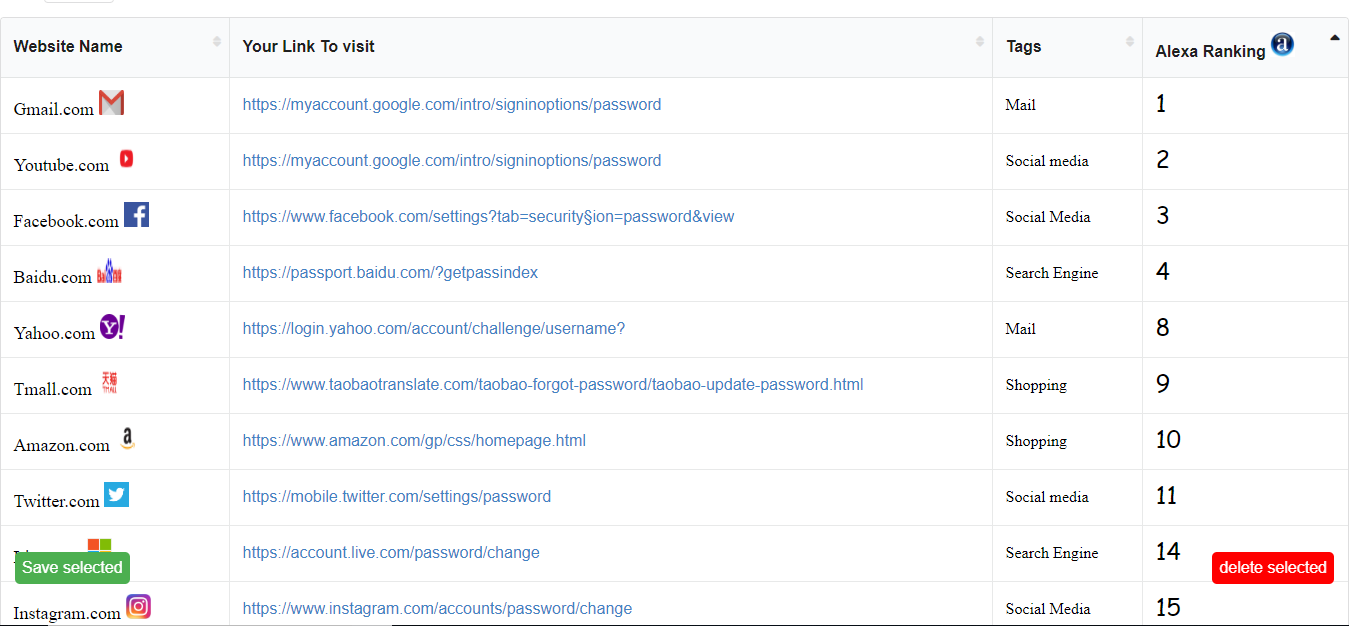Click the Shopping tag in Tmall row
This screenshot has height=626, width=1349.
(1036, 384)
